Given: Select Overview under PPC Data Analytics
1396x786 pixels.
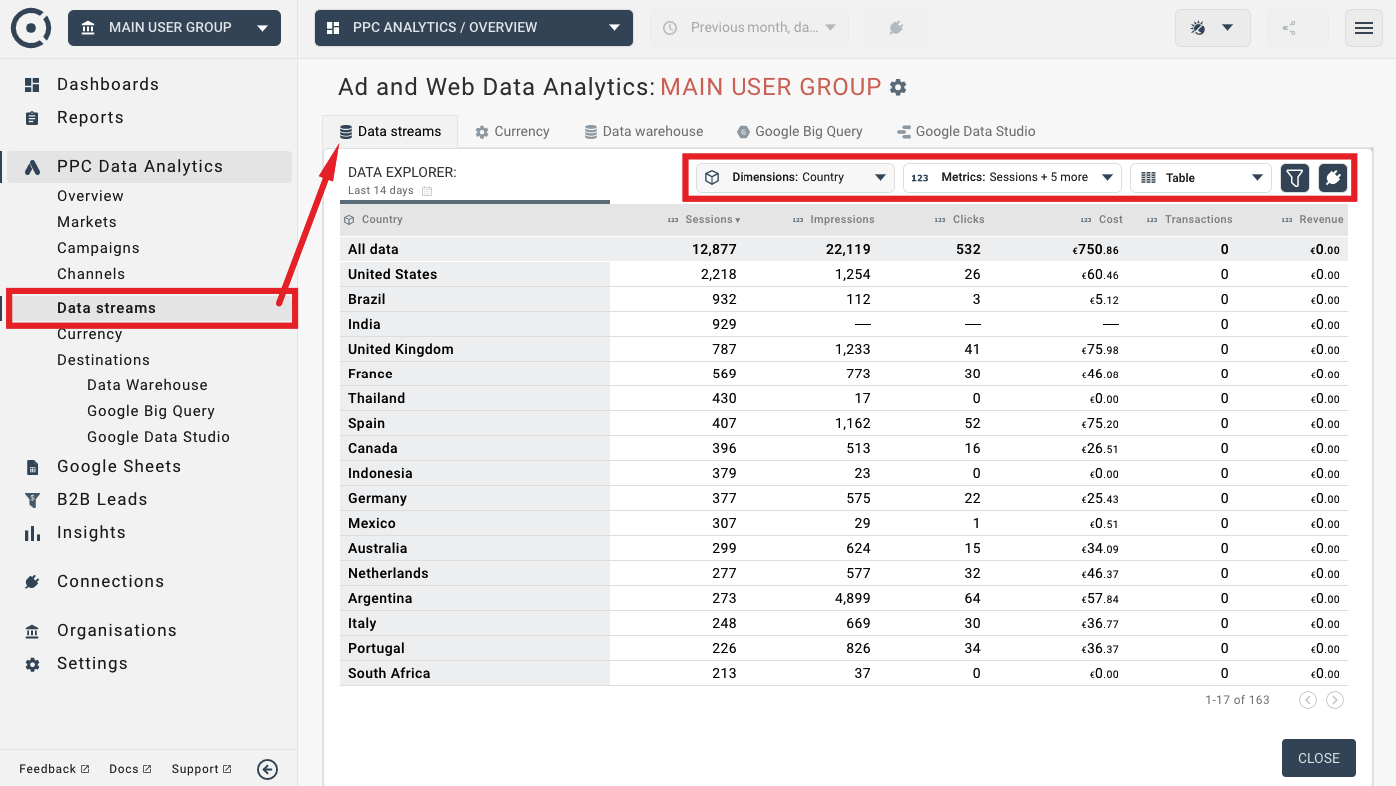Looking at the screenshot, I should click(x=90, y=196).
